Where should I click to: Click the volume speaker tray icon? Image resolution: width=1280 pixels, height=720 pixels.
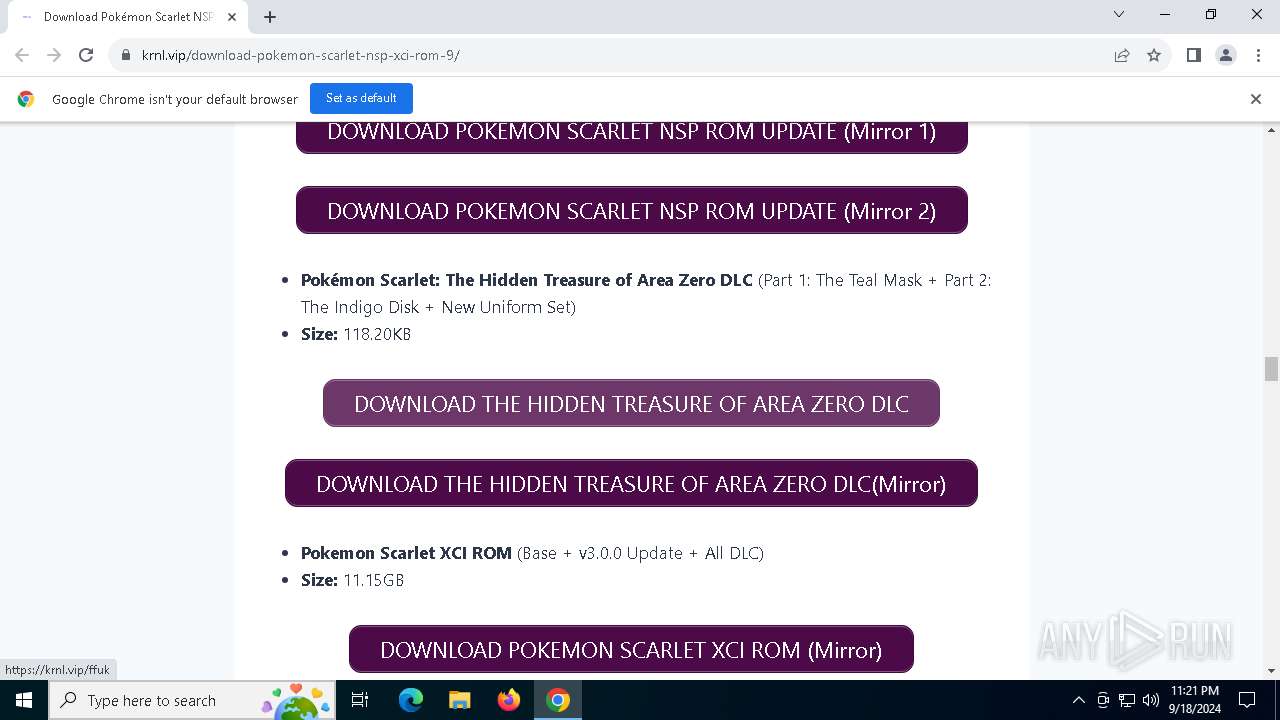[x=1151, y=700]
